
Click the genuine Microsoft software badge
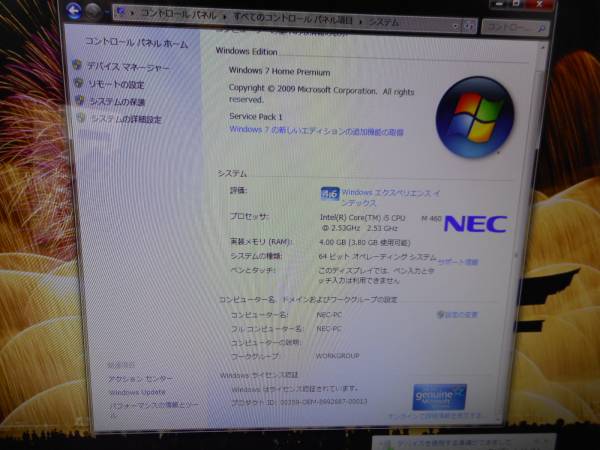pos(440,397)
